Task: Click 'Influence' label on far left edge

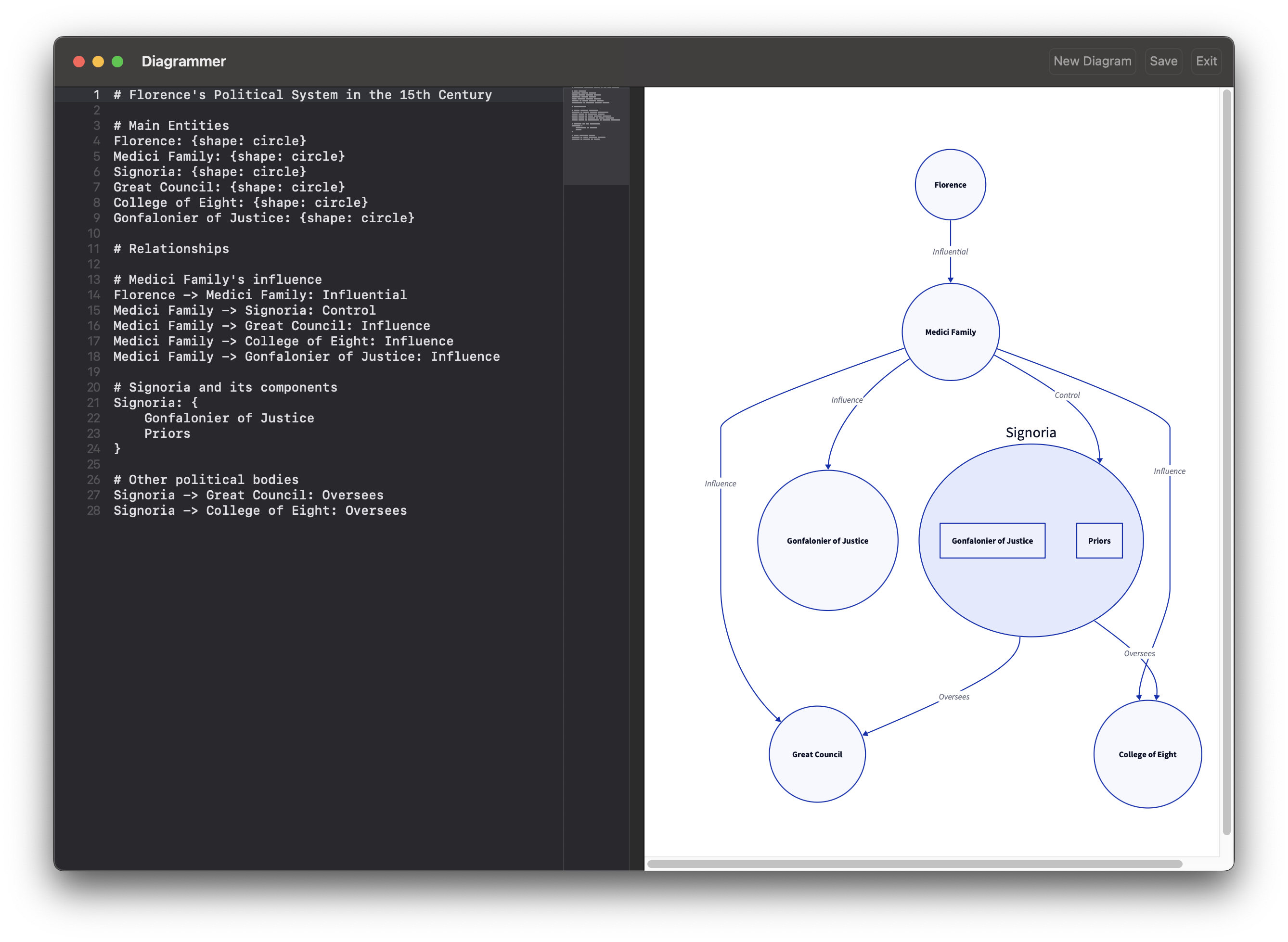Action: [720, 484]
